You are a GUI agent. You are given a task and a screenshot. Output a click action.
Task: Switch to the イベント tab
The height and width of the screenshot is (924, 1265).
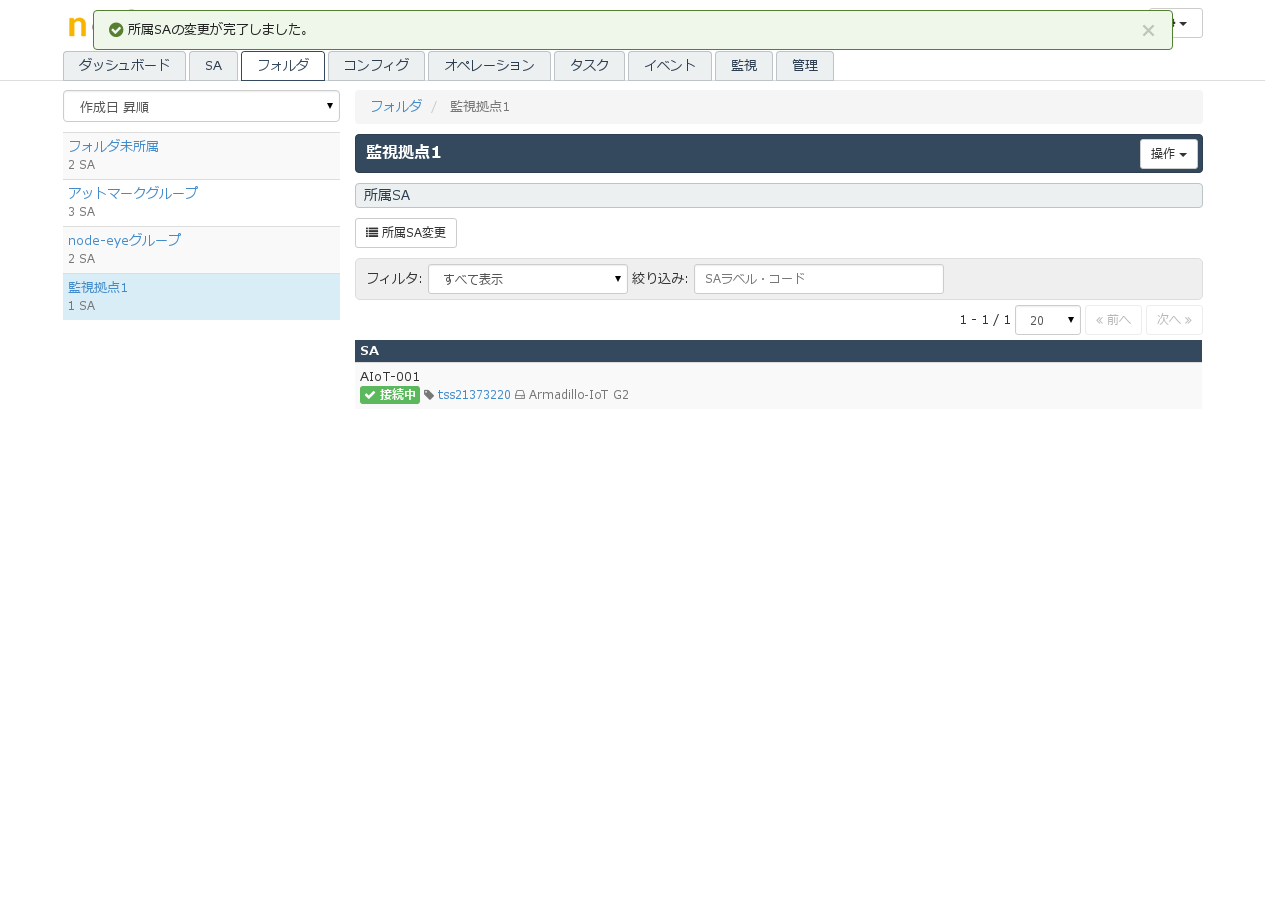(x=670, y=65)
